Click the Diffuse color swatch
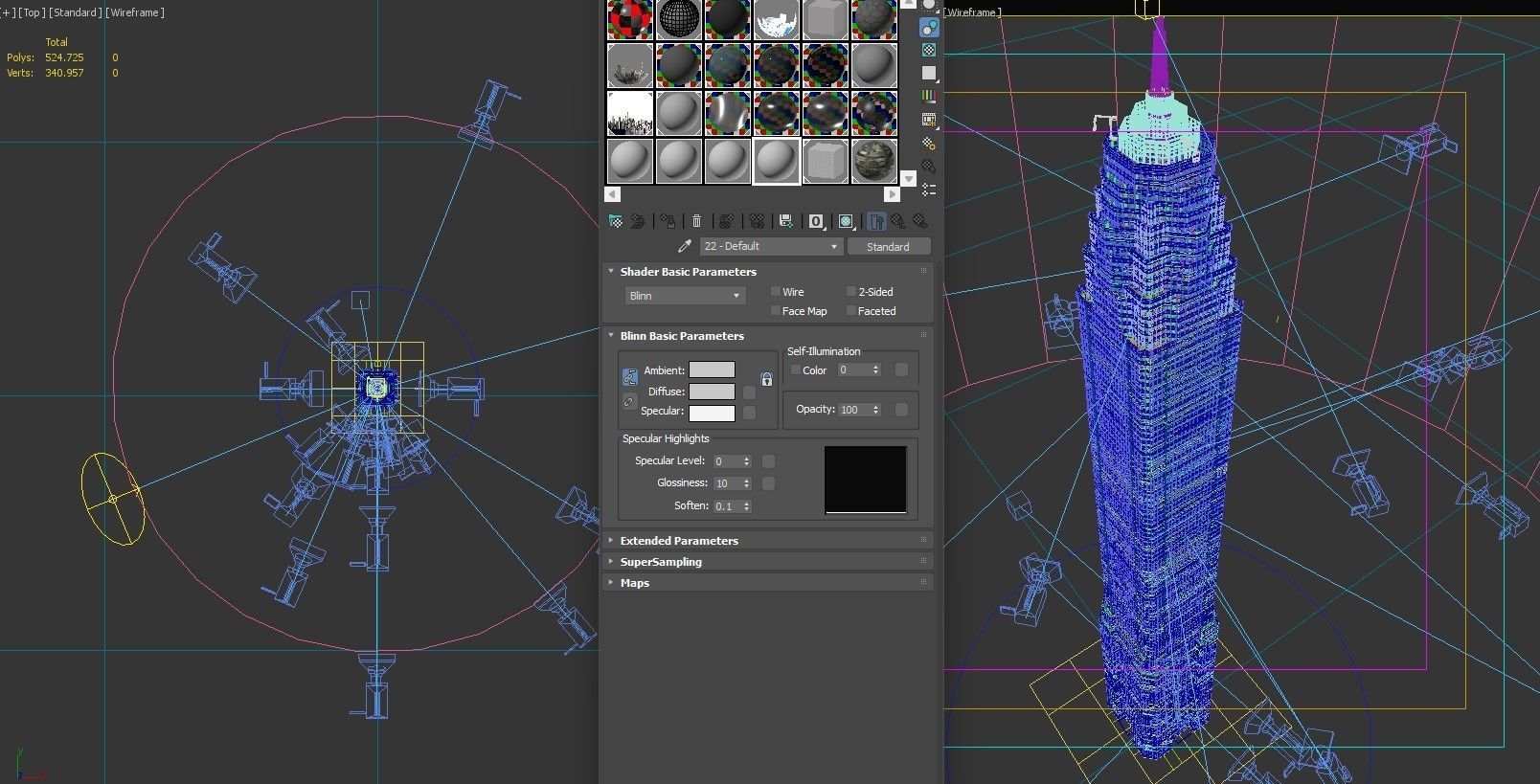1540x784 pixels. coord(712,392)
